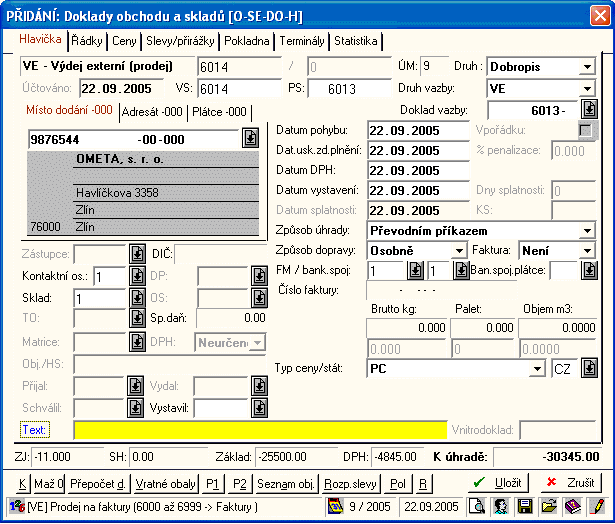Open lookup for Vystavil field

[259, 408]
